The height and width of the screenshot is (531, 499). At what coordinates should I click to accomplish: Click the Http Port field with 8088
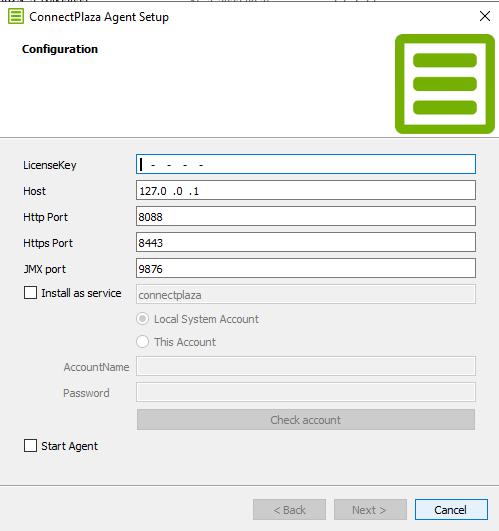click(306, 216)
